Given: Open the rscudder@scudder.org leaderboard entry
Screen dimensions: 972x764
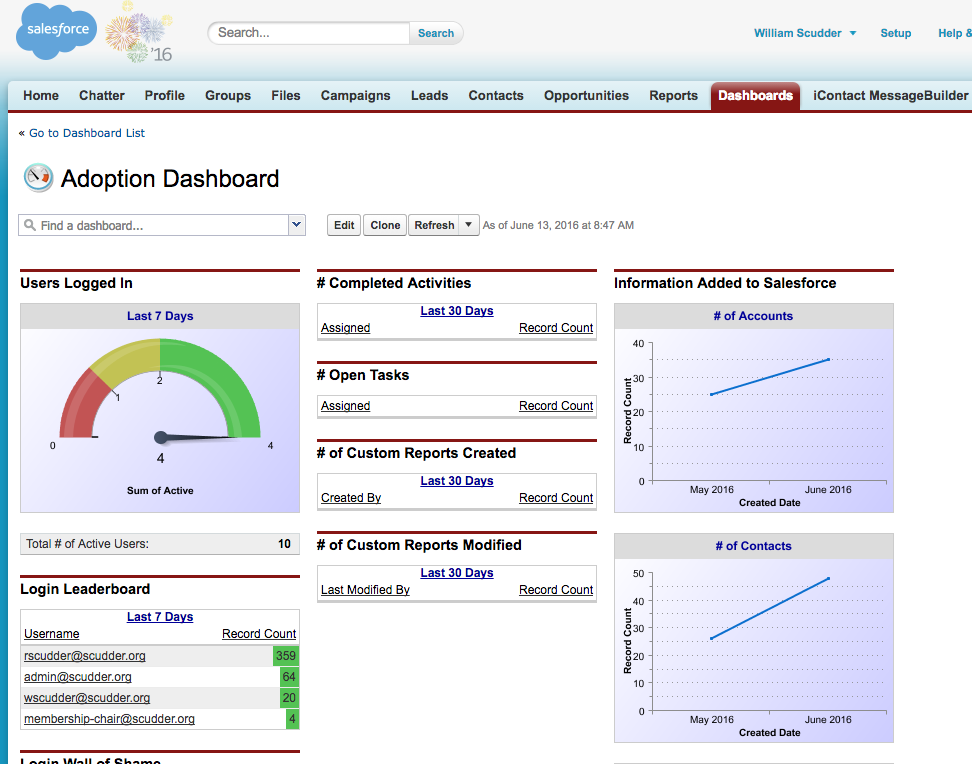Looking at the screenshot, I should (x=85, y=656).
